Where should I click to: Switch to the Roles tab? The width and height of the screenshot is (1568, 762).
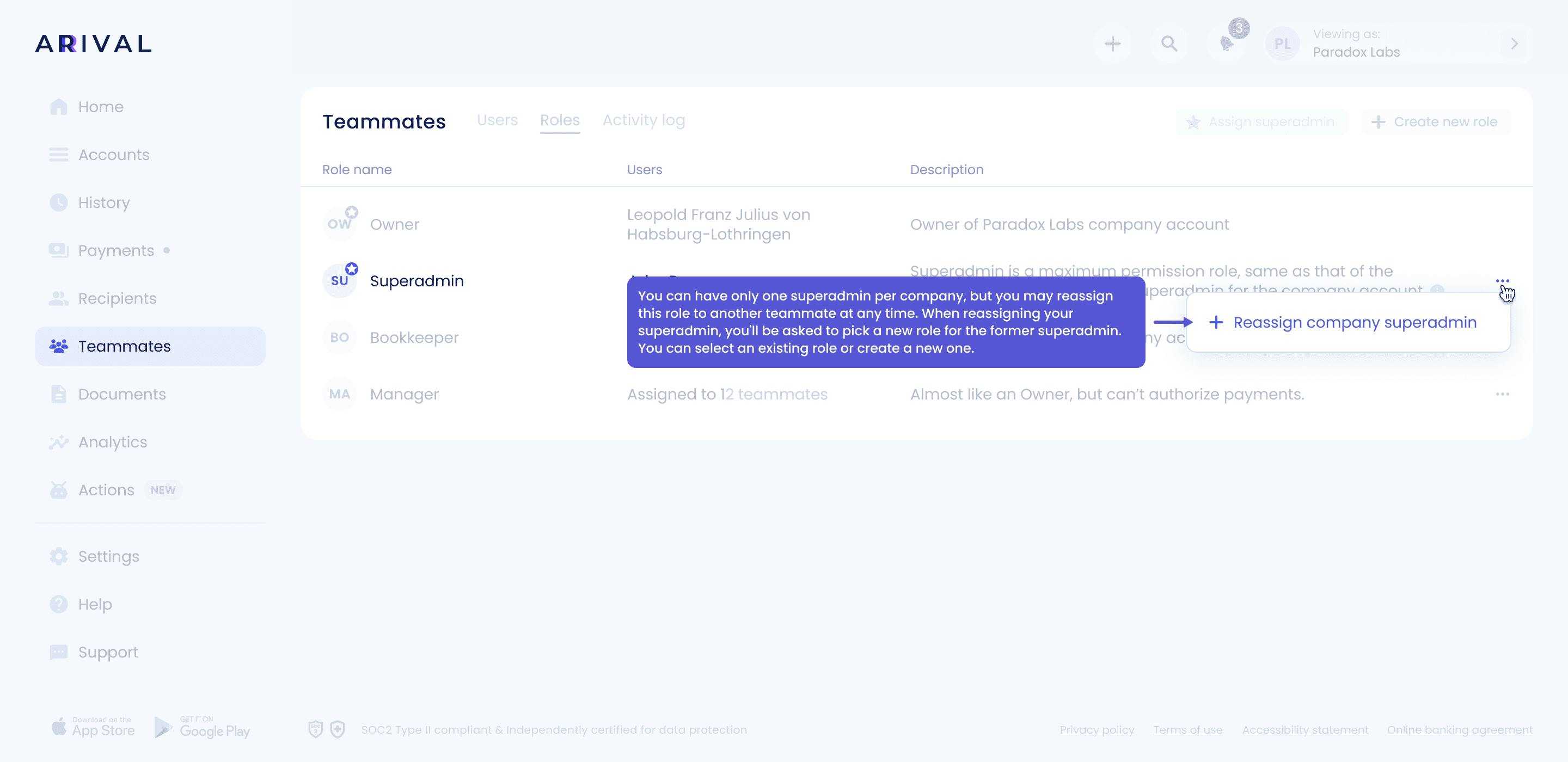pyautogui.click(x=560, y=120)
